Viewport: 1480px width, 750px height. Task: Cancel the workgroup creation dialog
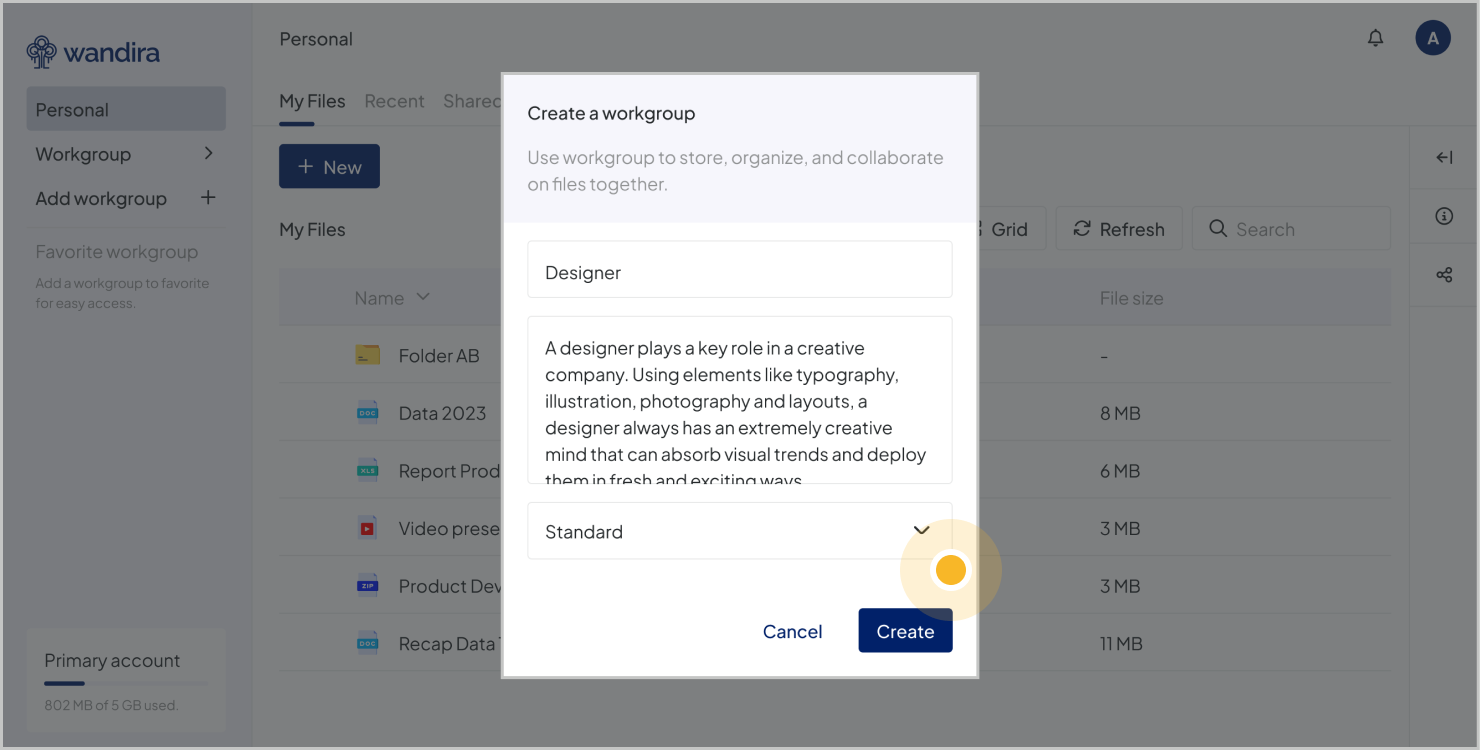(792, 631)
